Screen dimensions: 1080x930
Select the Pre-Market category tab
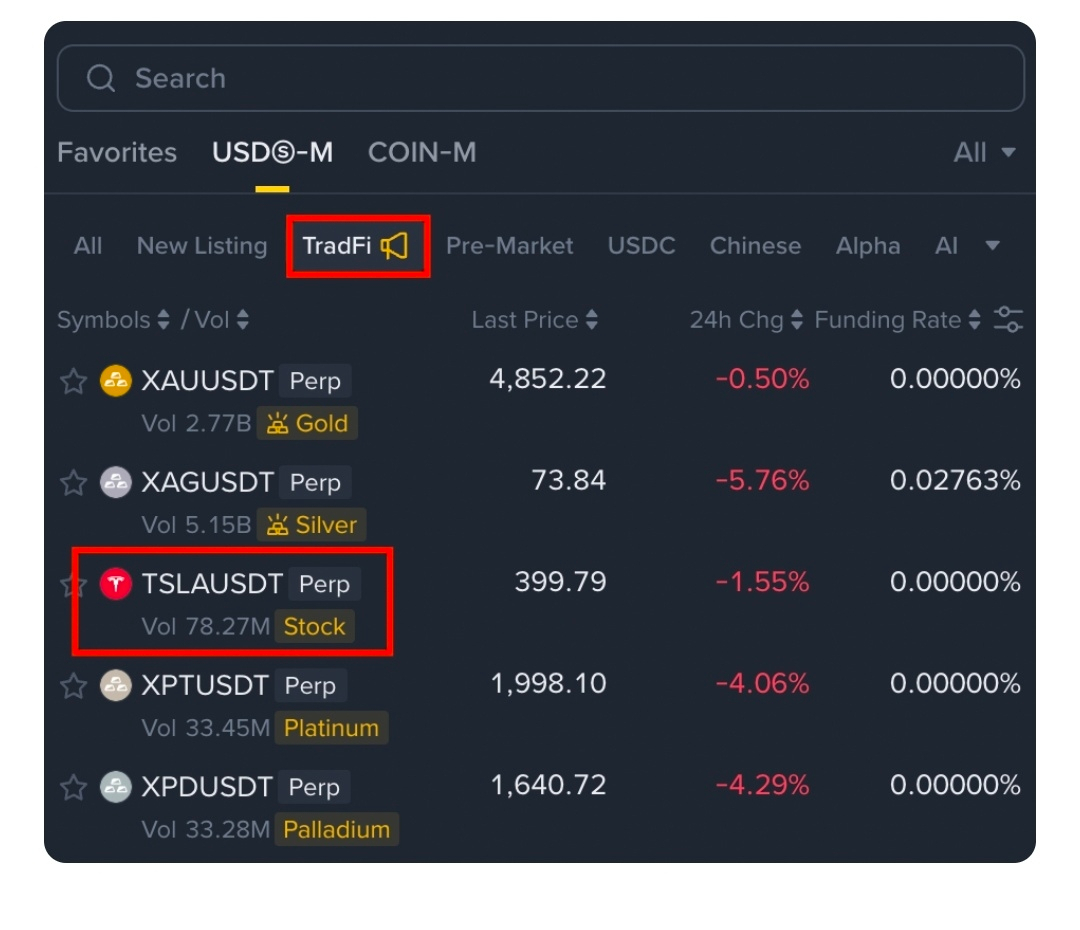tap(510, 246)
